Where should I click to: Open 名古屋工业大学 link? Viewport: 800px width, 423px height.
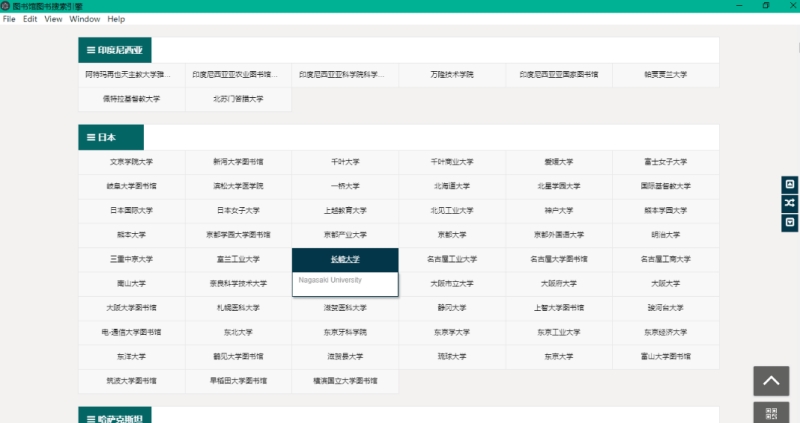(x=452, y=259)
